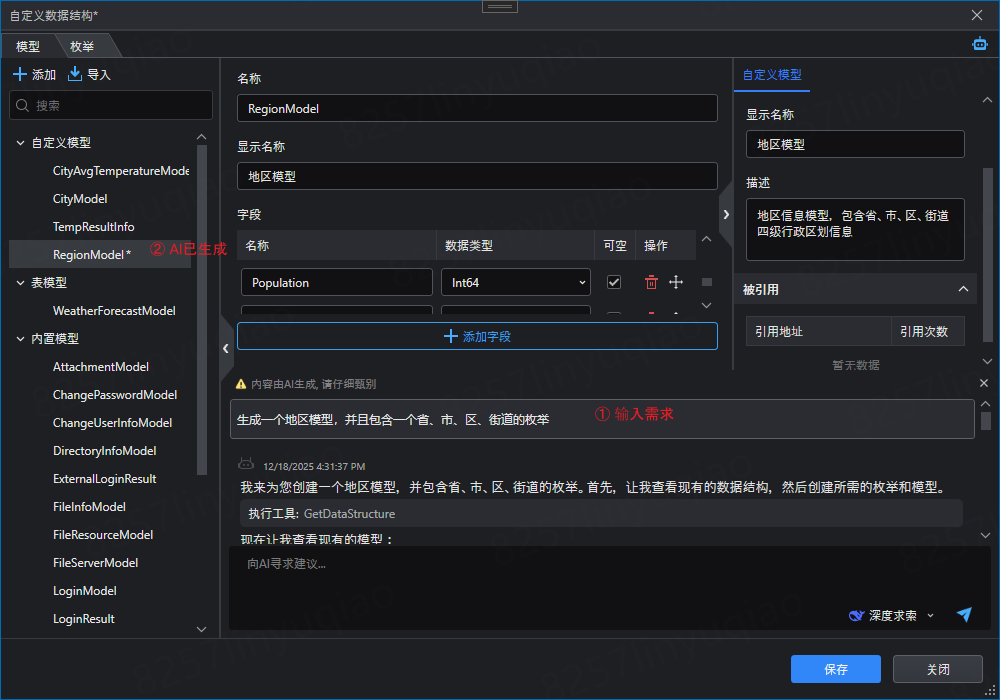Click the Import (导入) download icon
The height and width of the screenshot is (700, 1000).
[x=75, y=75]
